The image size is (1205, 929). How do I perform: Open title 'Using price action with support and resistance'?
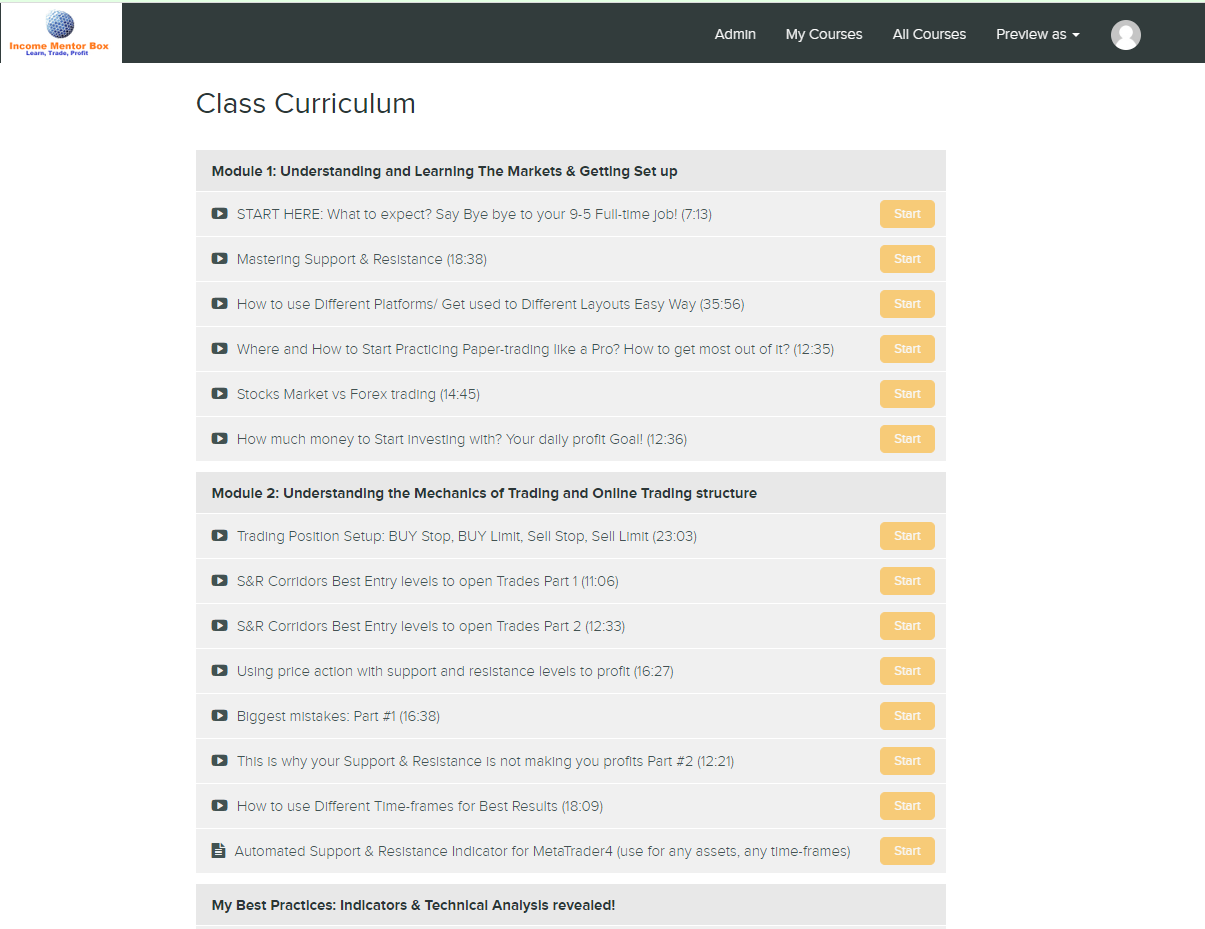point(455,671)
